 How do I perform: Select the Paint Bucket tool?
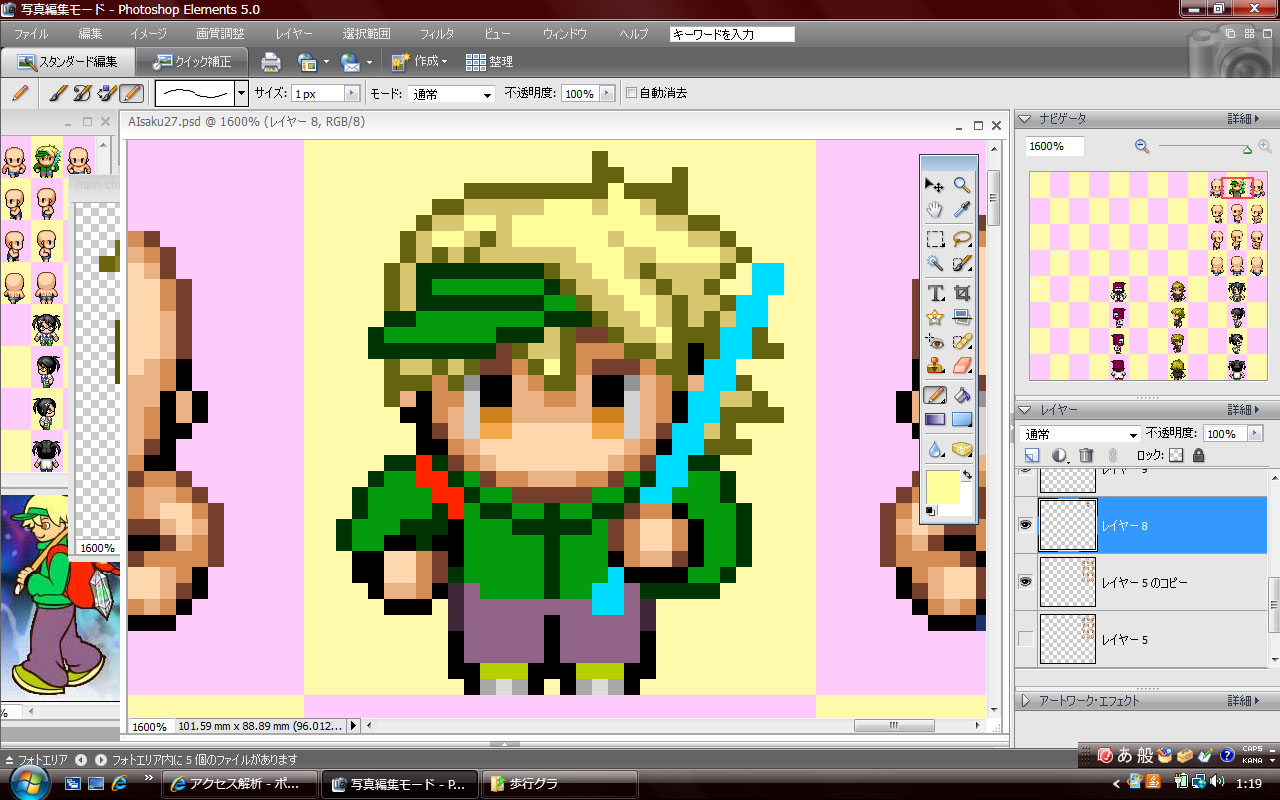click(962, 395)
